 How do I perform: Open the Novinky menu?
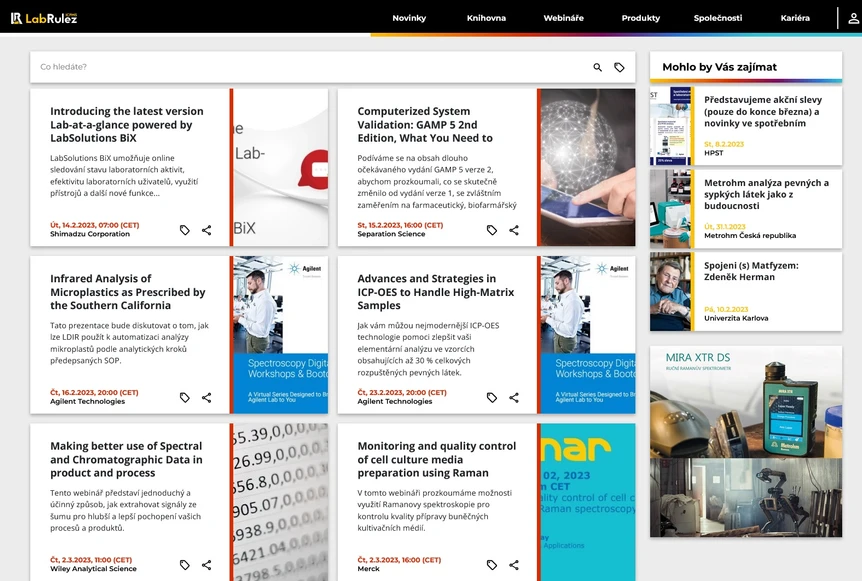409,18
